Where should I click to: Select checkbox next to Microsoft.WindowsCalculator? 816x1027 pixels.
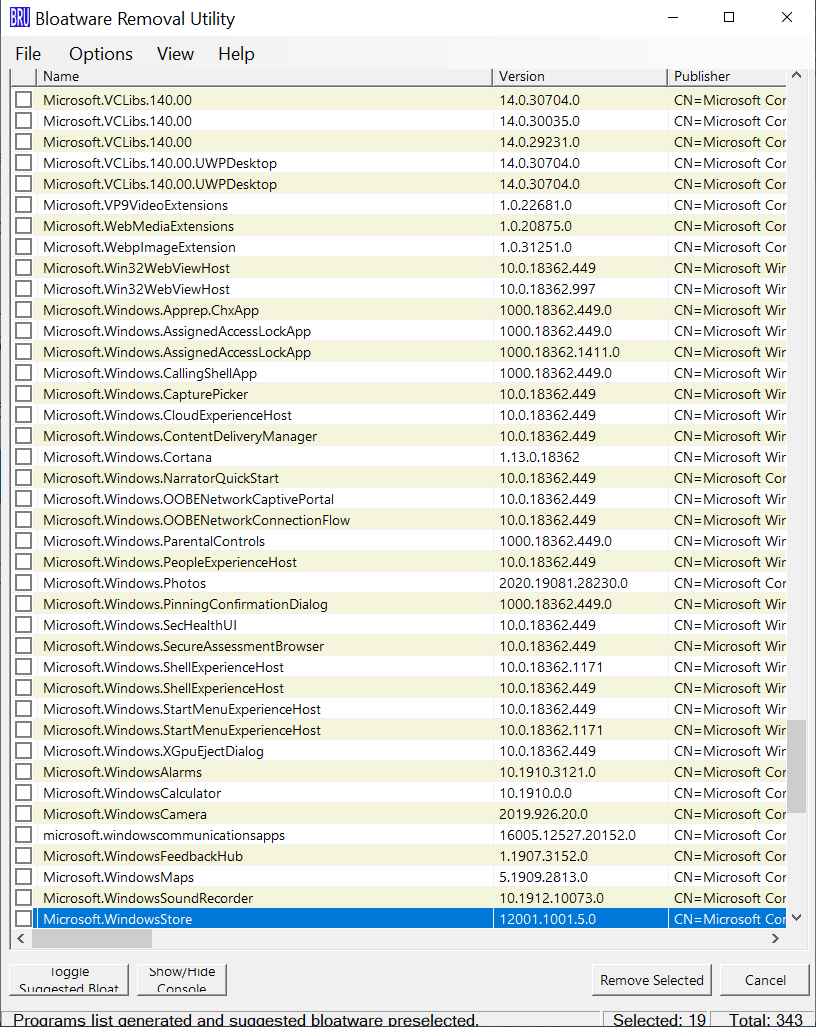pyautogui.click(x=24, y=793)
